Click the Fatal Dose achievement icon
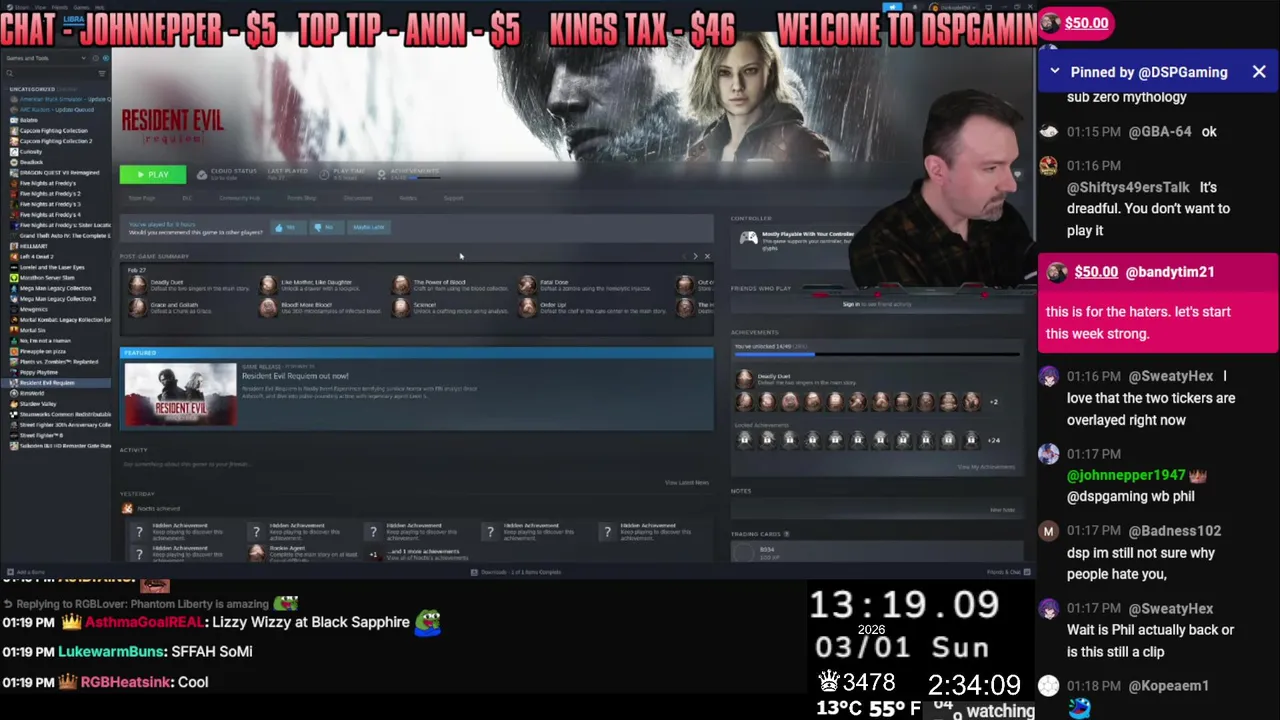Screen dimensions: 1280x720 (527, 285)
